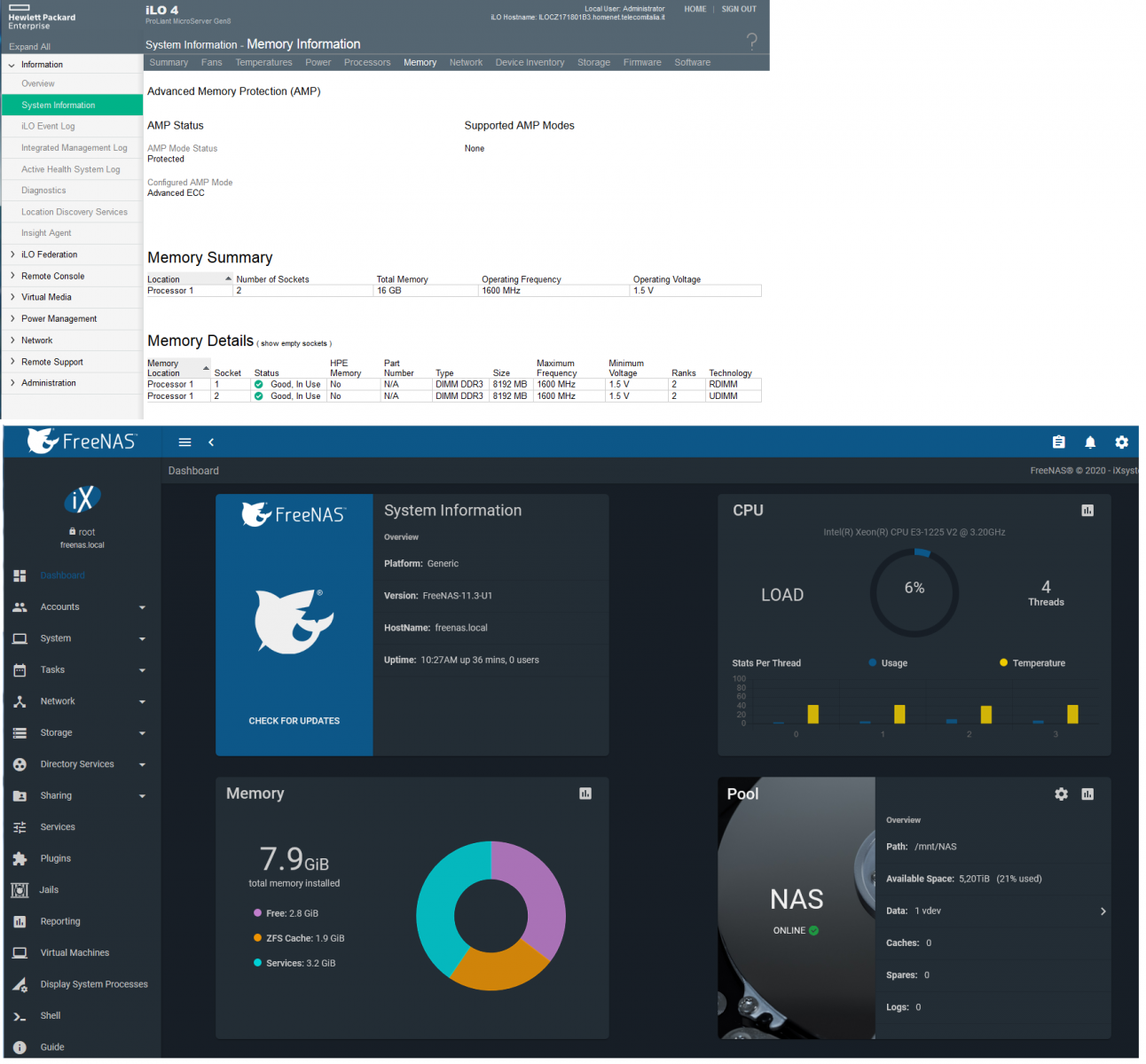
Task: Open FreeNAS alerts bell icon
Action: click(1090, 442)
